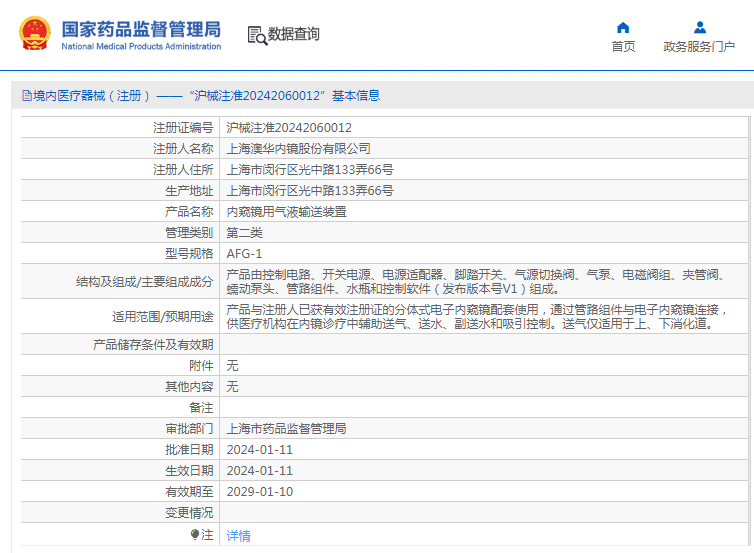Image resolution: width=754 pixels, height=553 pixels.
Task: Select 上海澳华内镜股份有限公司 cell
Action: point(299,149)
